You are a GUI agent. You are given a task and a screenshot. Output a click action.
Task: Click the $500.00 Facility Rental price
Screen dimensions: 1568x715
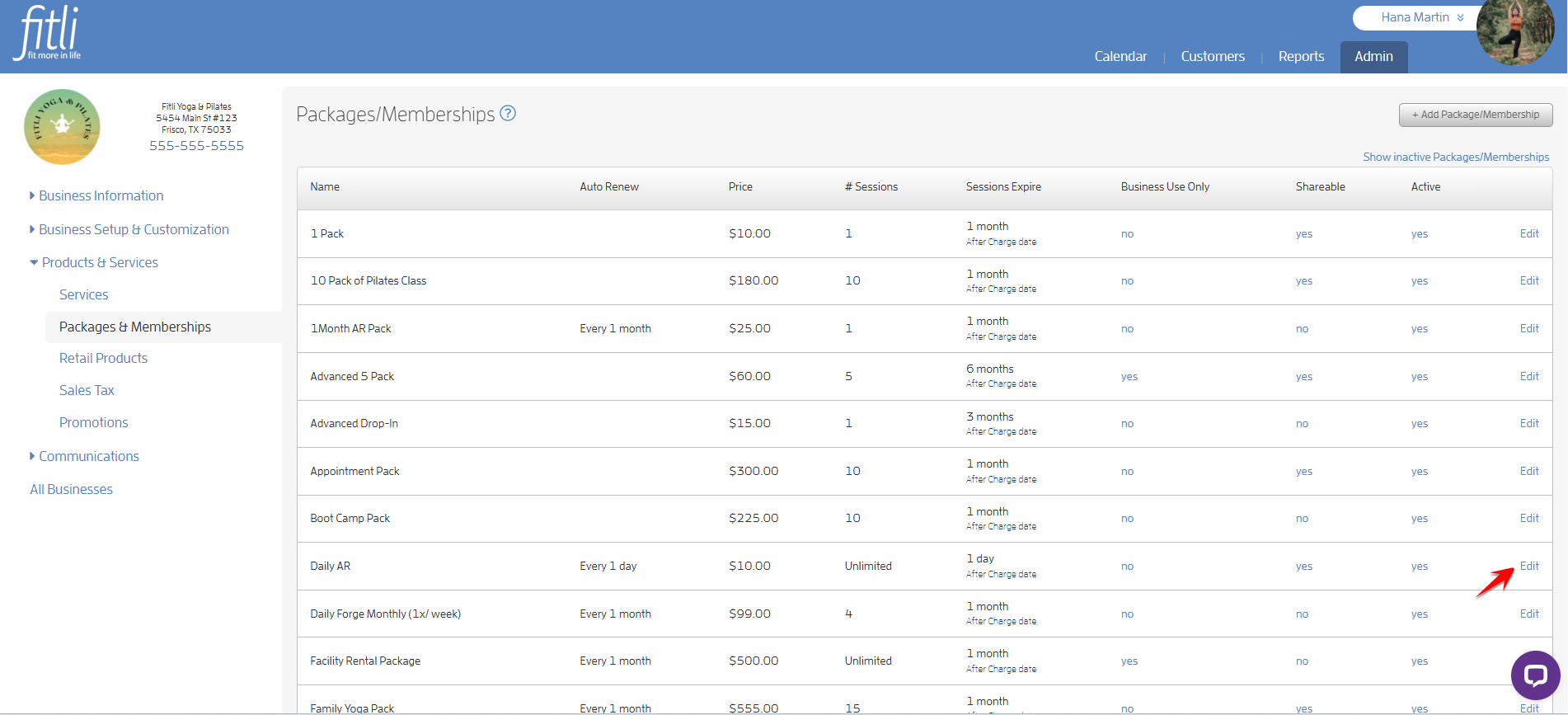click(753, 661)
